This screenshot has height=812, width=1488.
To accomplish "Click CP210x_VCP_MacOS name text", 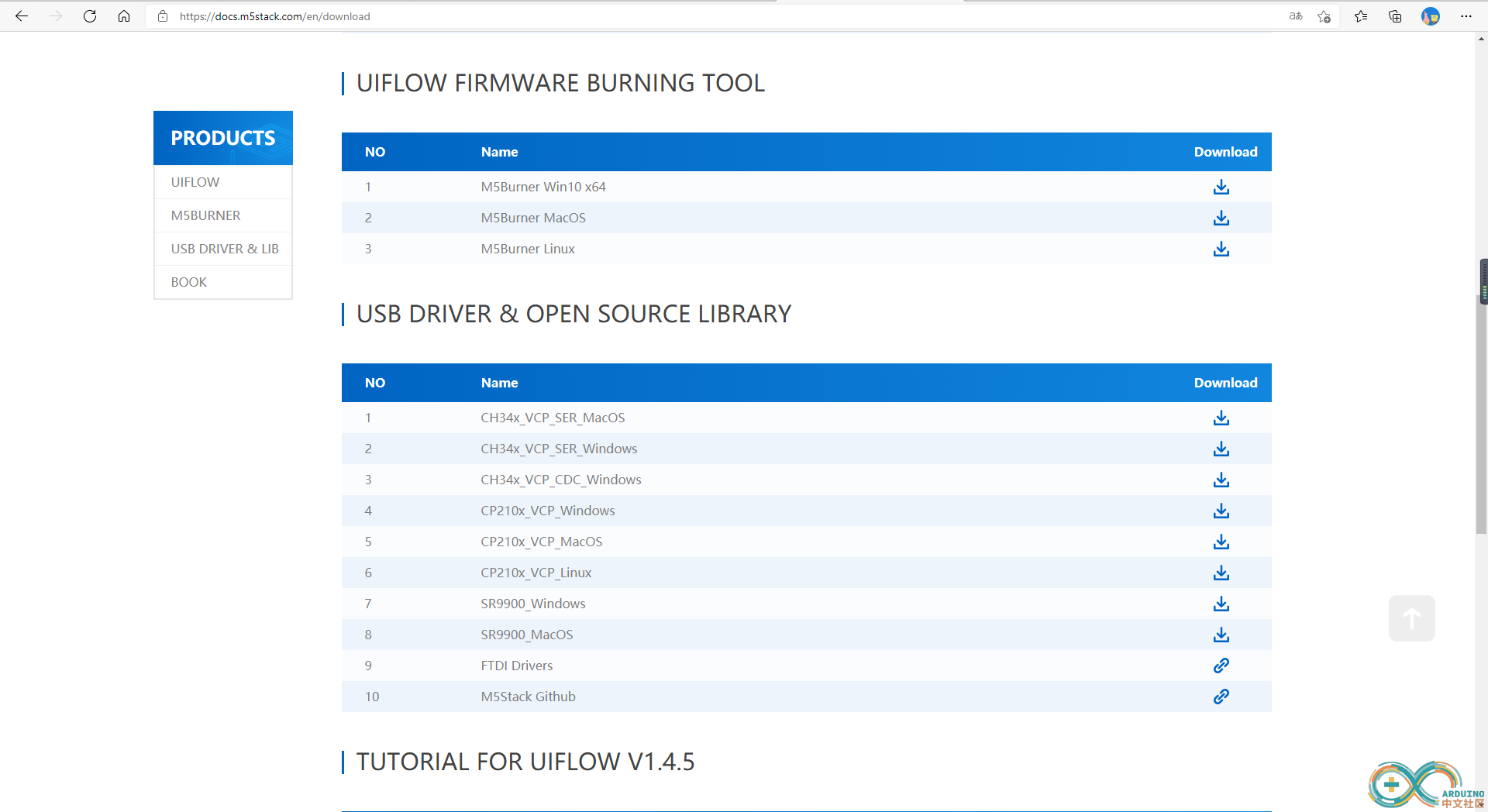I will 542,542.
